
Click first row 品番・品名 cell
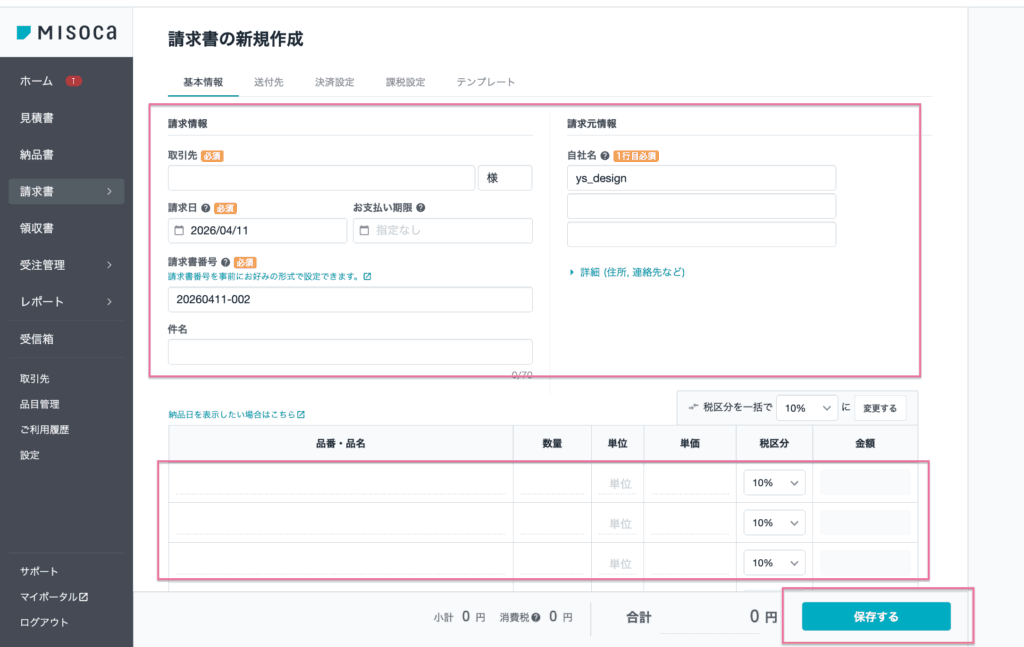[341, 483]
